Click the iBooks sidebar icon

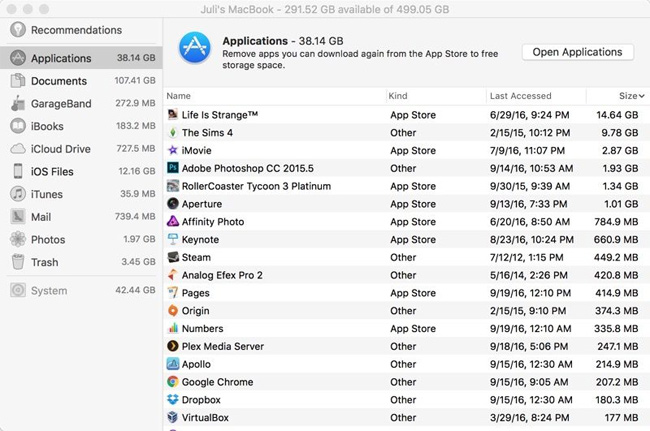click(18, 126)
